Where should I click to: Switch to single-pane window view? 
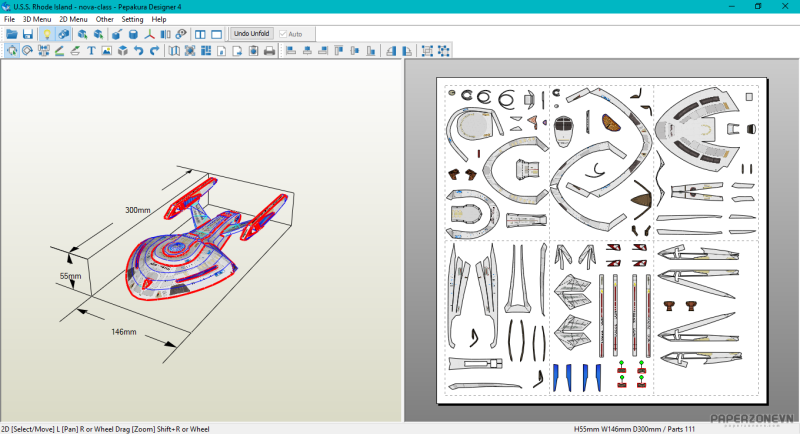pyautogui.click(x=216, y=34)
